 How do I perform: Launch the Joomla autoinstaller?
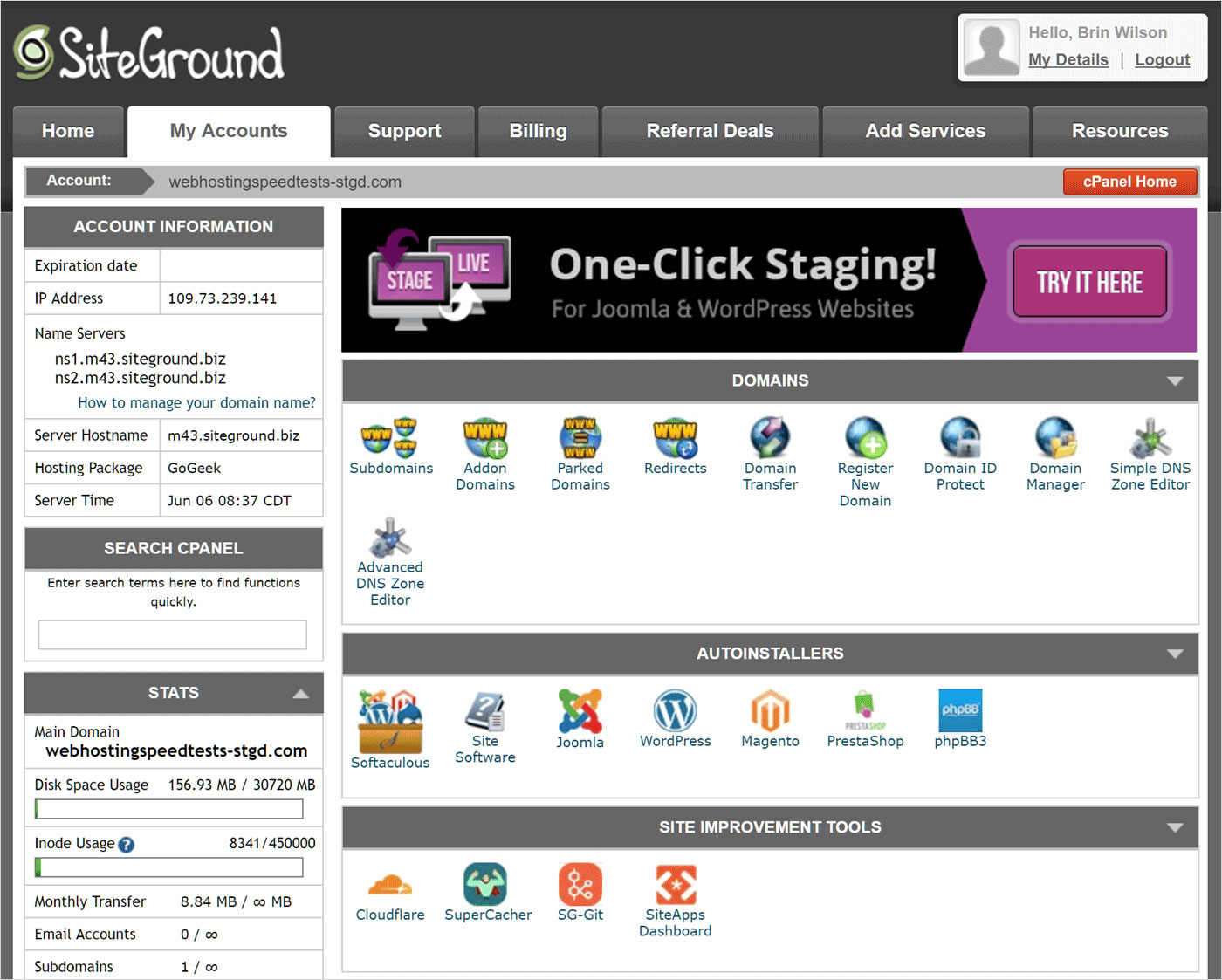tap(580, 711)
